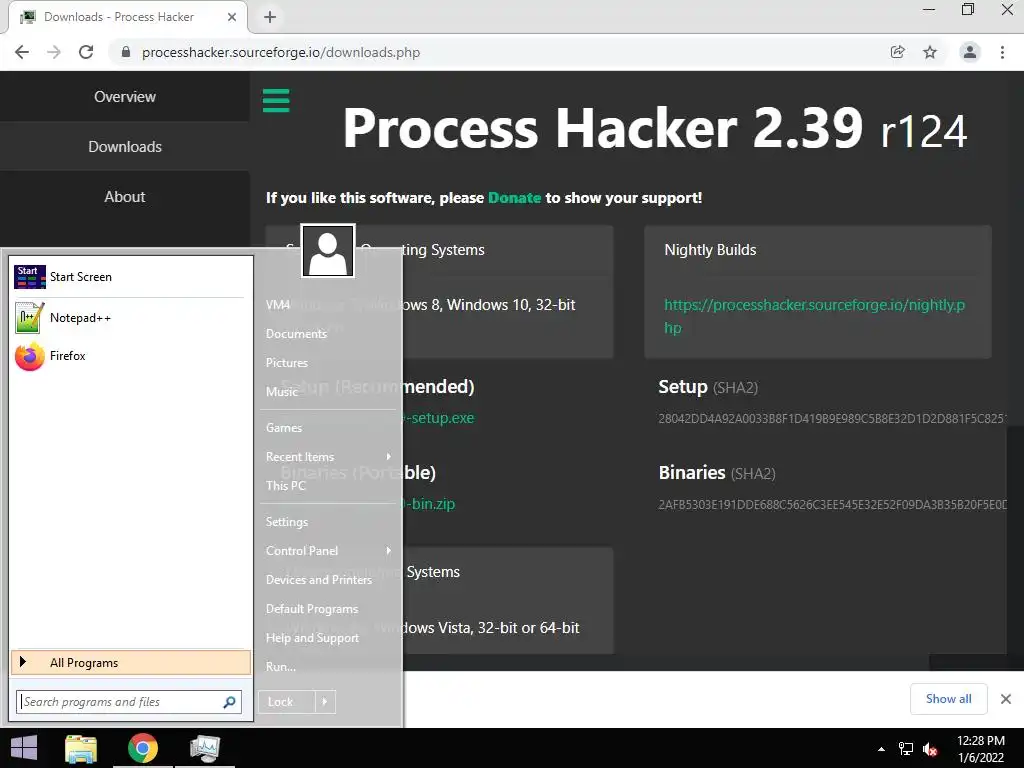Click the Nightly Builds heading
The height and width of the screenshot is (768, 1024).
(711, 250)
